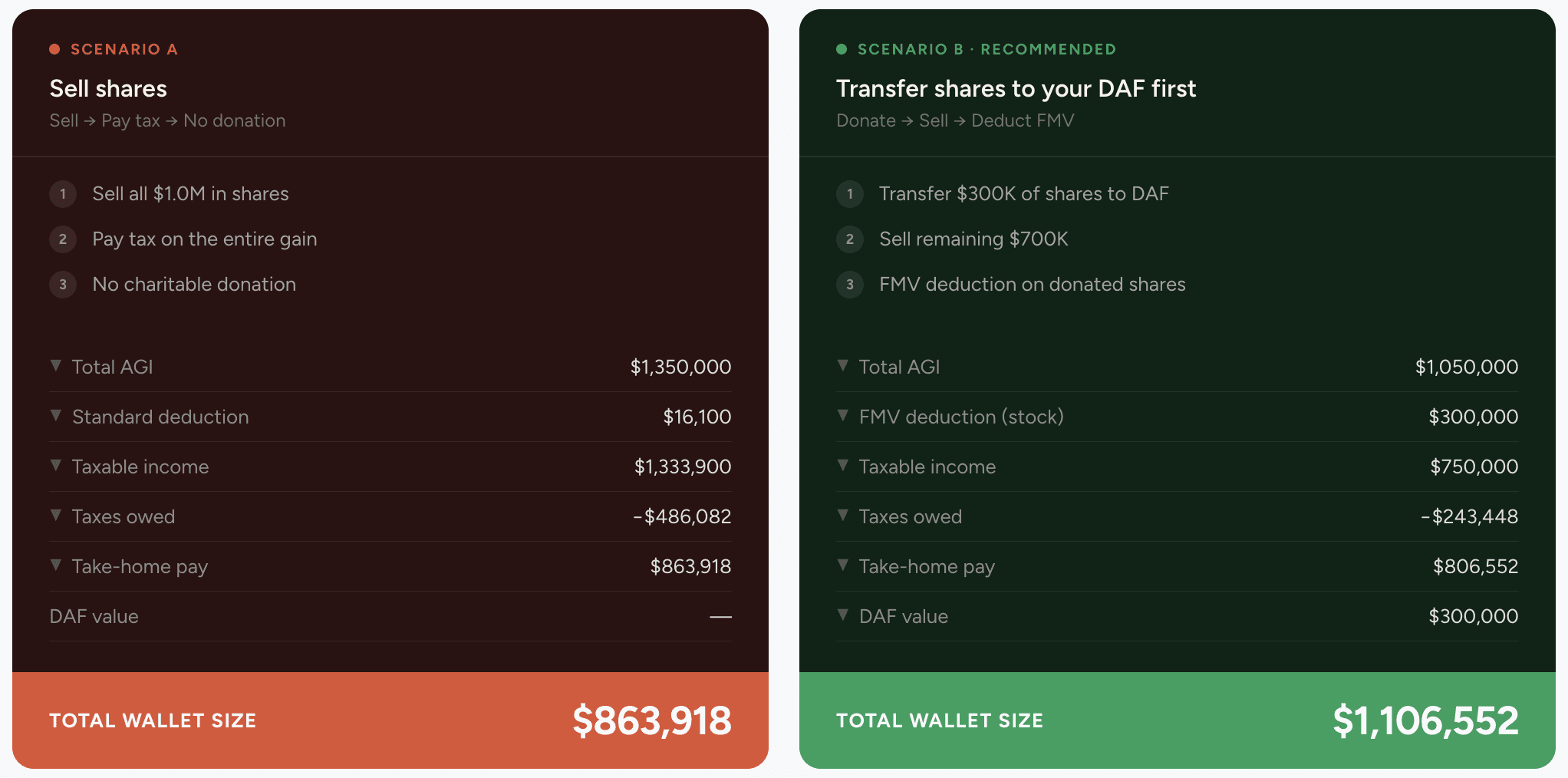This screenshot has height=778, width=1568.
Task: Click step 1 badge for Transfer $300K to DAF
Action: [x=850, y=194]
